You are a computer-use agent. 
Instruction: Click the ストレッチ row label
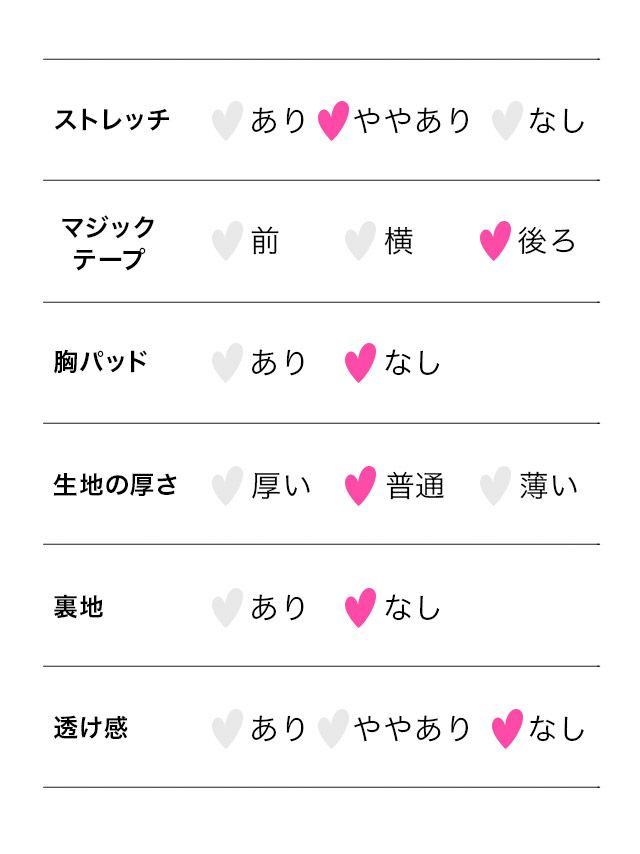tap(112, 120)
